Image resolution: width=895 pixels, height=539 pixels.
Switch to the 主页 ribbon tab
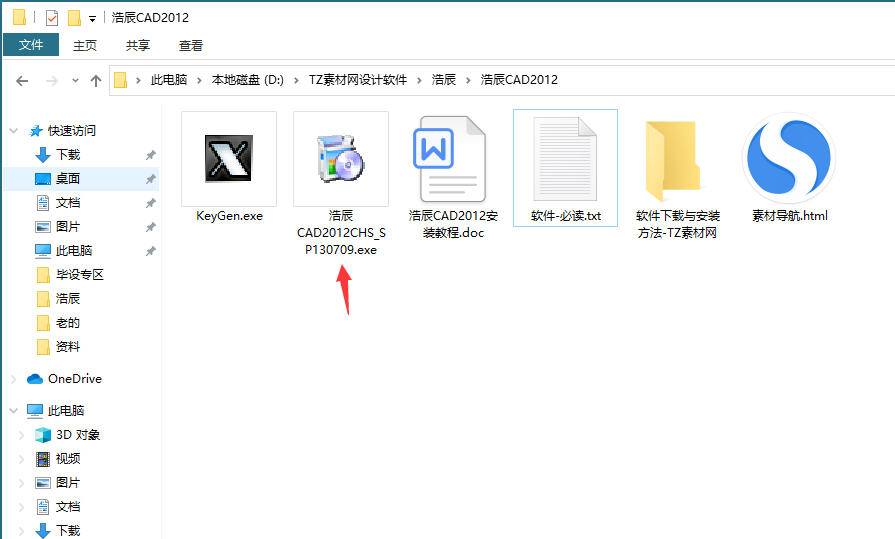point(85,45)
